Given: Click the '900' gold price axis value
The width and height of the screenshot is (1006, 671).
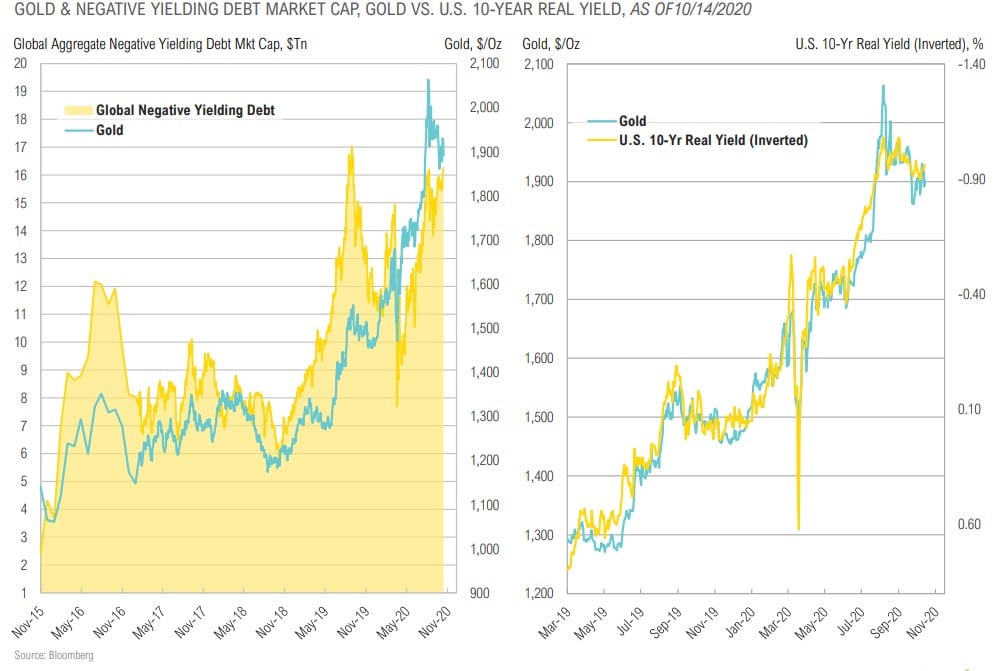Looking at the screenshot, I should pos(480,593).
